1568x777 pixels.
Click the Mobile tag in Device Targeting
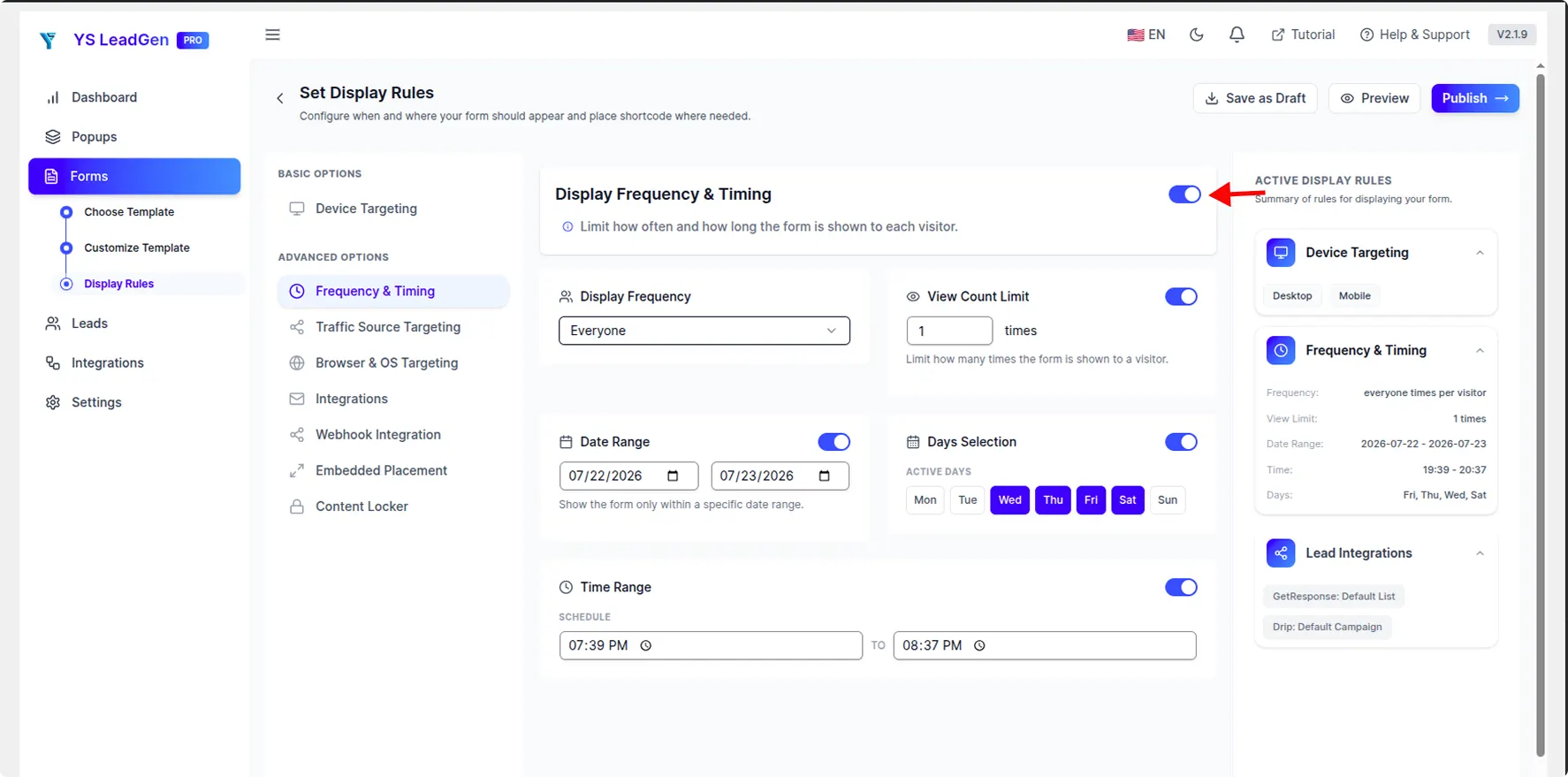point(1354,296)
